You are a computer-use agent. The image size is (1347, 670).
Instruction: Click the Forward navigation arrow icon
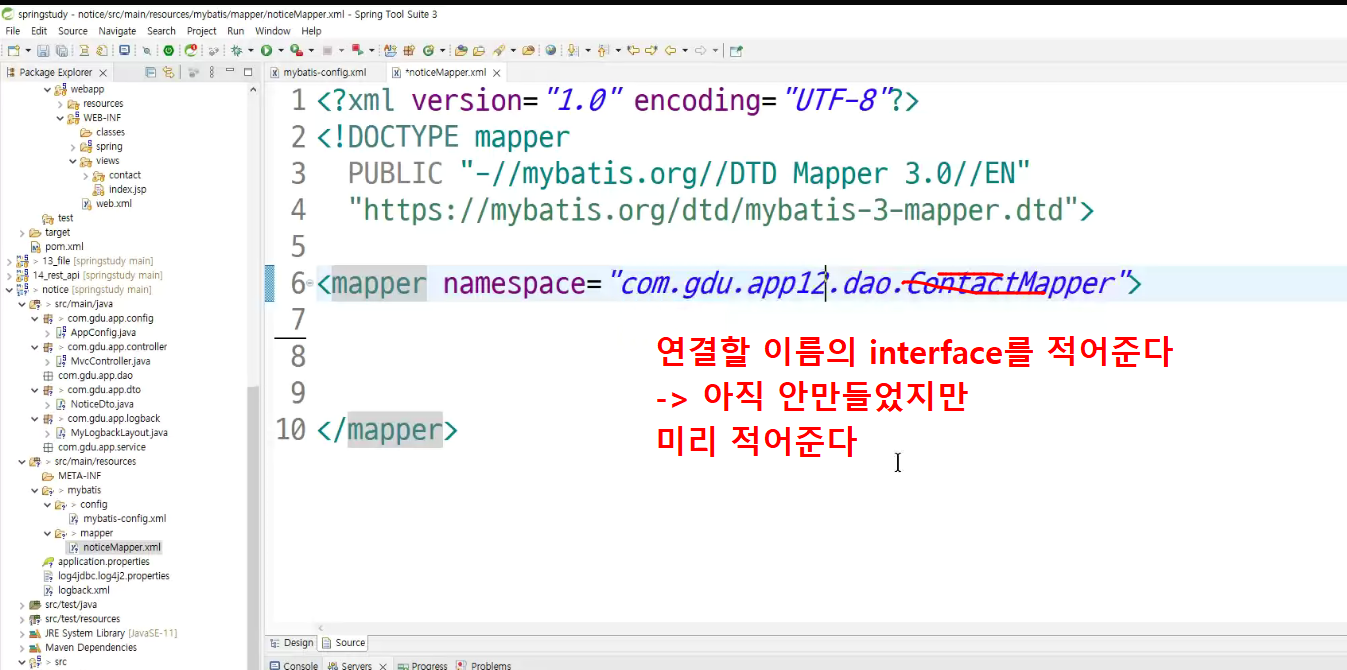700,50
